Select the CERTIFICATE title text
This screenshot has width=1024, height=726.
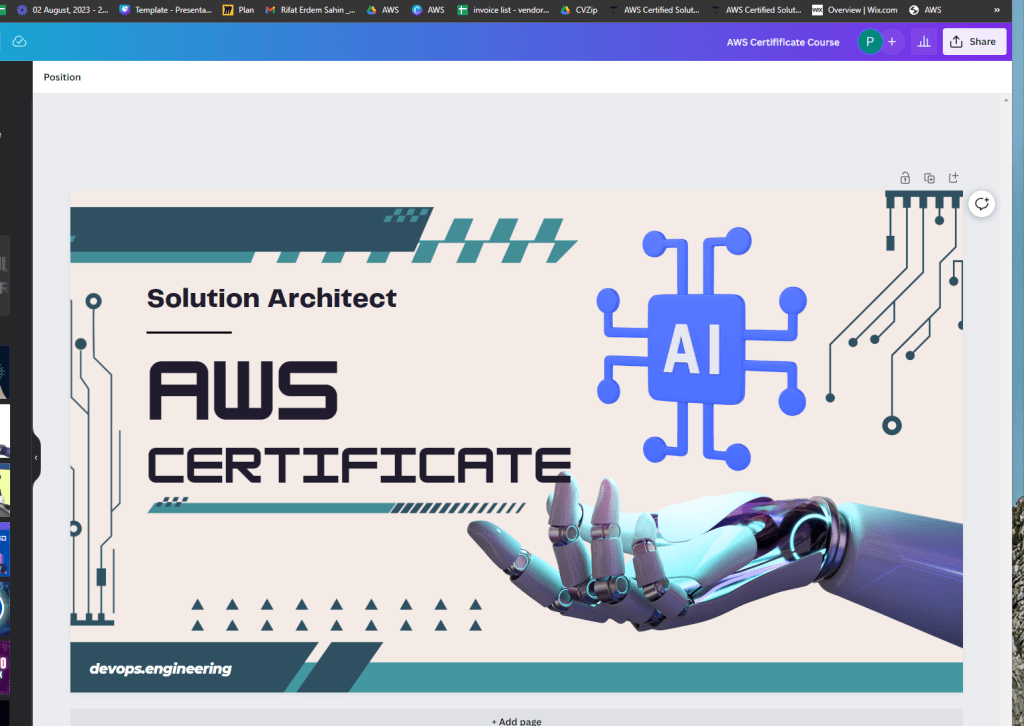click(359, 466)
